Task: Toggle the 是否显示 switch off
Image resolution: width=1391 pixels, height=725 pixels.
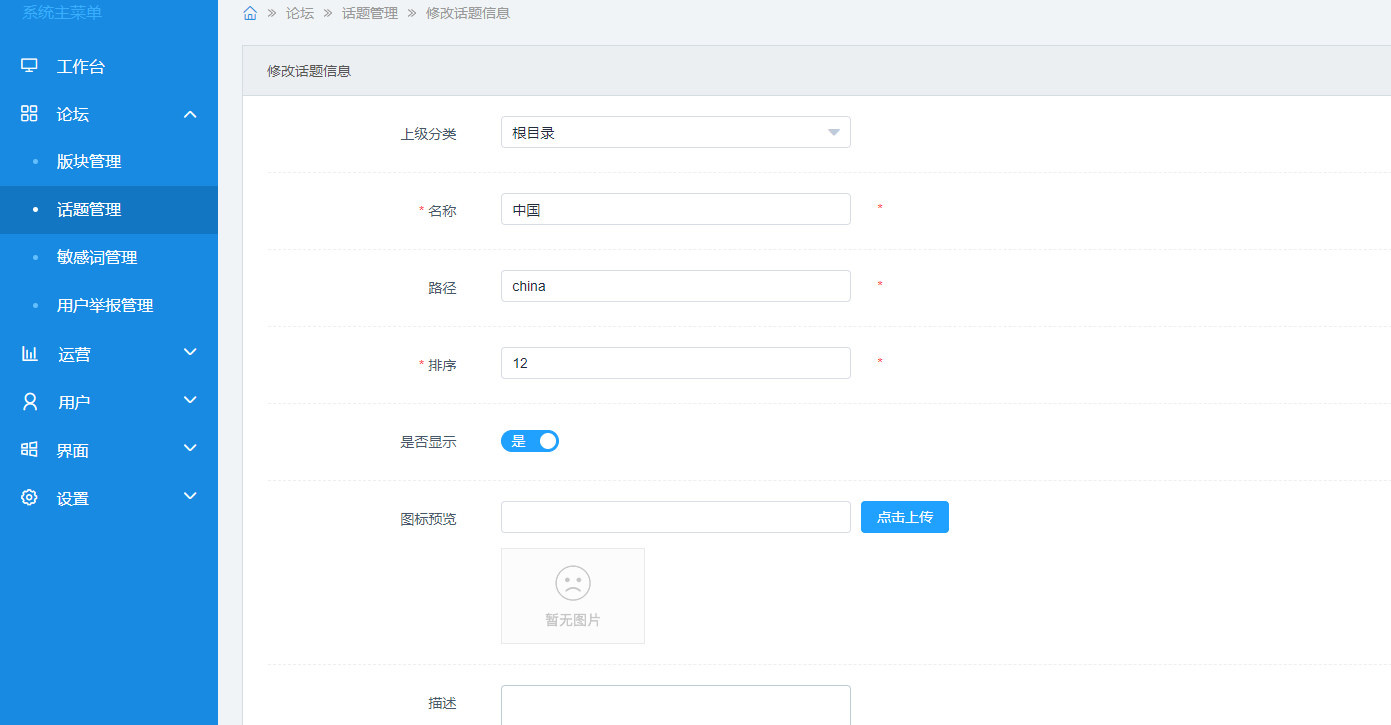Action: click(x=530, y=441)
